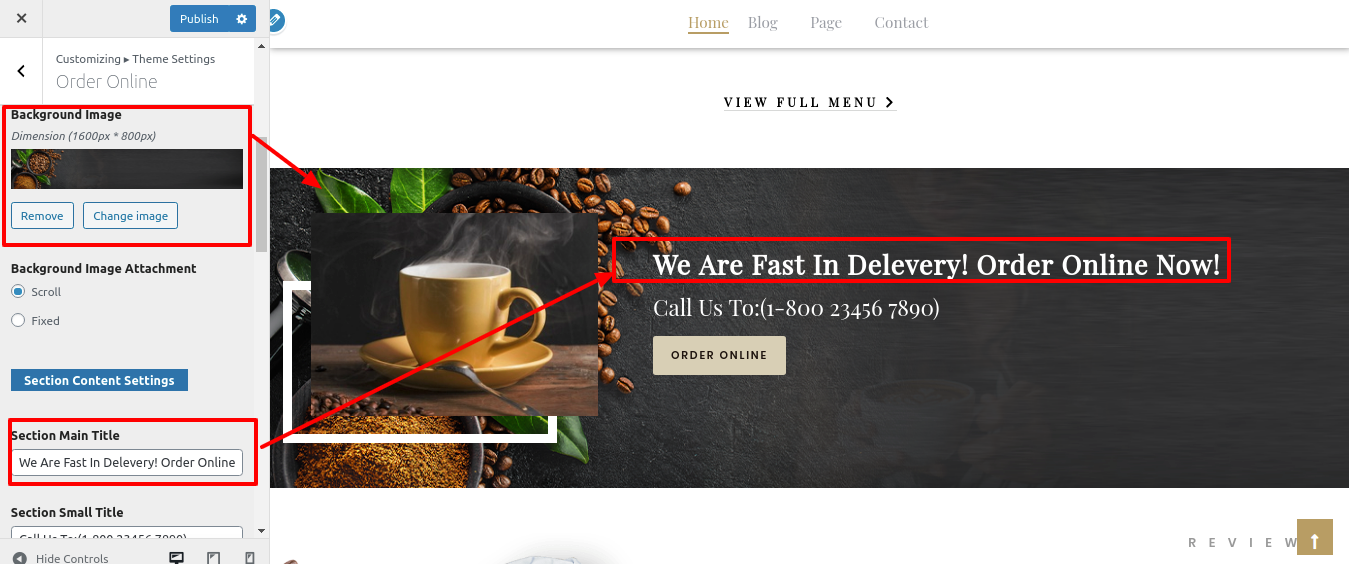This screenshot has width=1349, height=564.
Task: Follow the View Full Menu link
Action: click(x=810, y=102)
